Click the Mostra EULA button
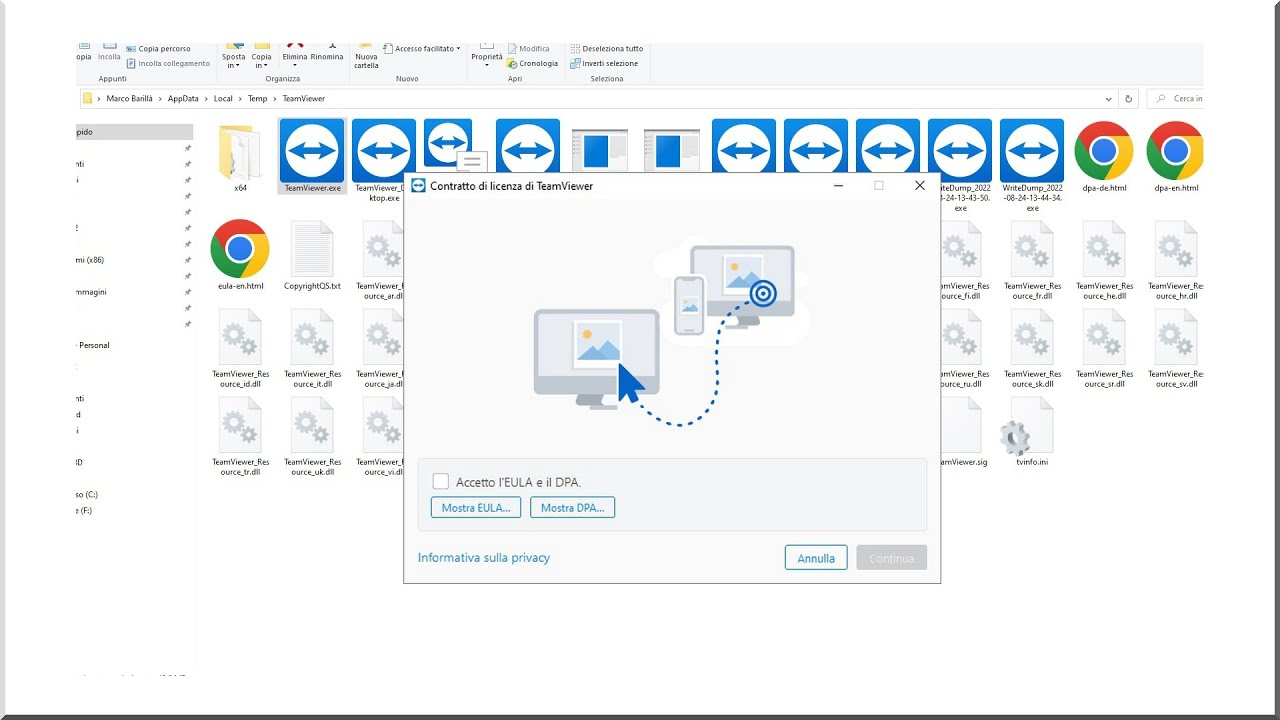Viewport: 1280px width, 720px height. [x=476, y=508]
